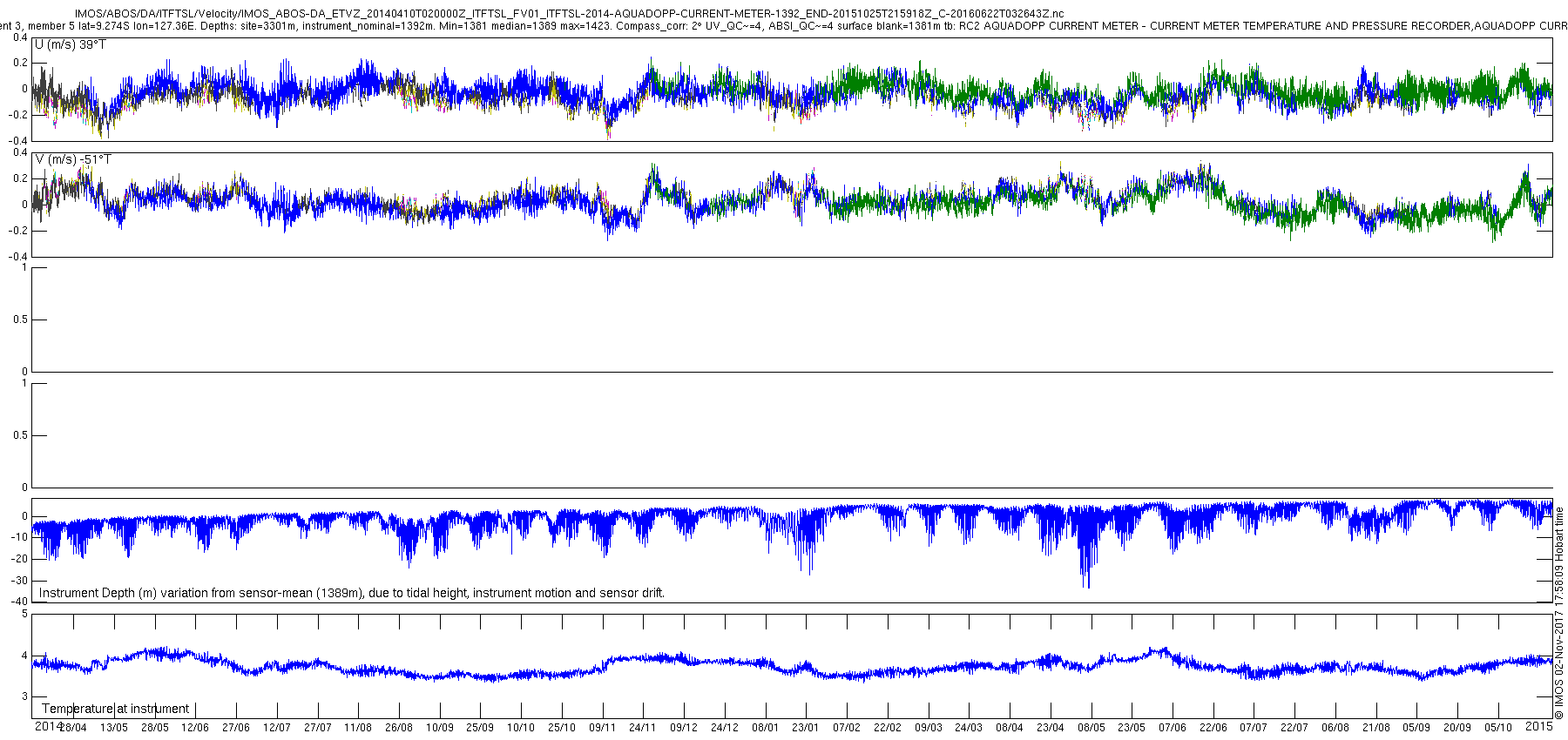Select the '08/05' date tick label
This screenshot has width=1568, height=740.
(x=1092, y=728)
